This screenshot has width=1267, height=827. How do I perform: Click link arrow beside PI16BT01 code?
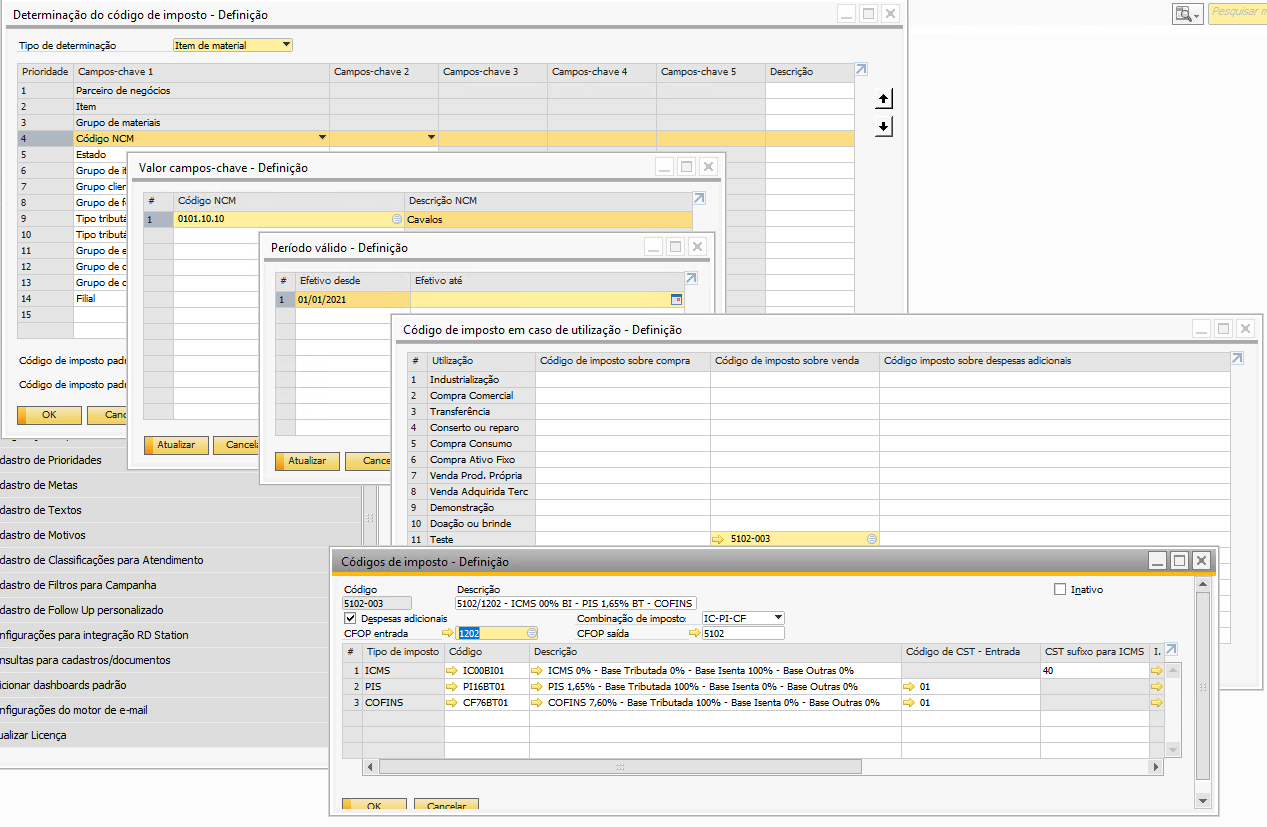coord(451,687)
